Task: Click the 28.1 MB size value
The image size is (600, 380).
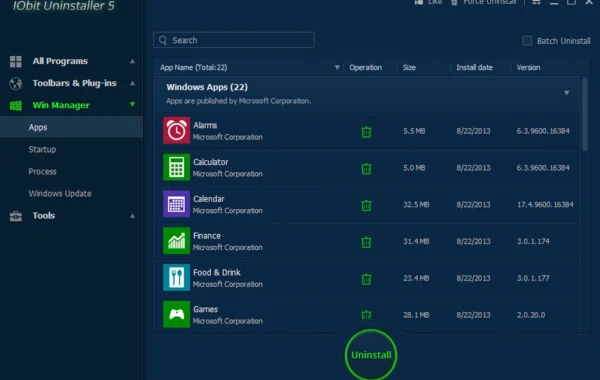Action: (x=416, y=315)
